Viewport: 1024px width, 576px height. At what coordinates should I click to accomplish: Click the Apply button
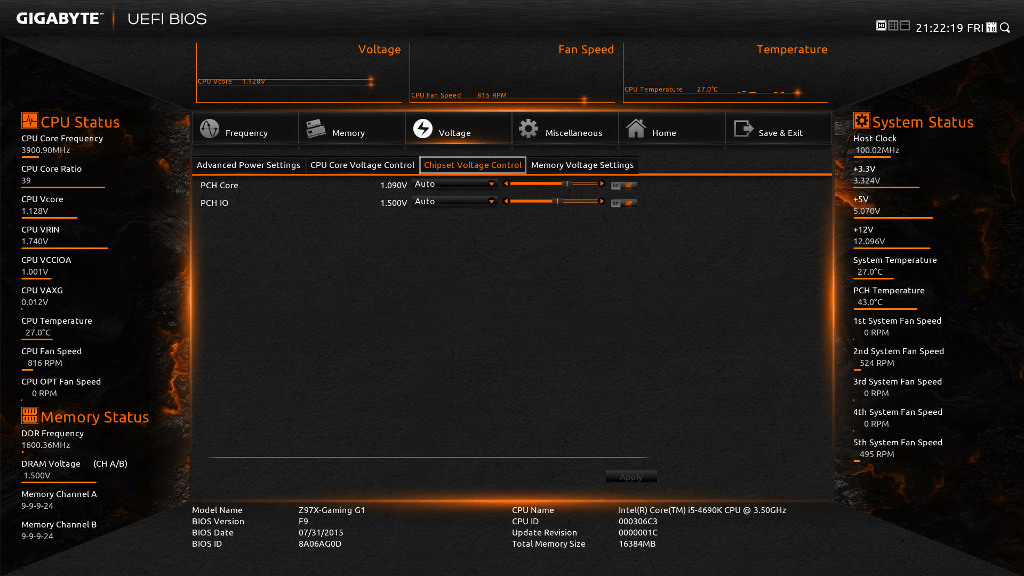(x=631, y=477)
